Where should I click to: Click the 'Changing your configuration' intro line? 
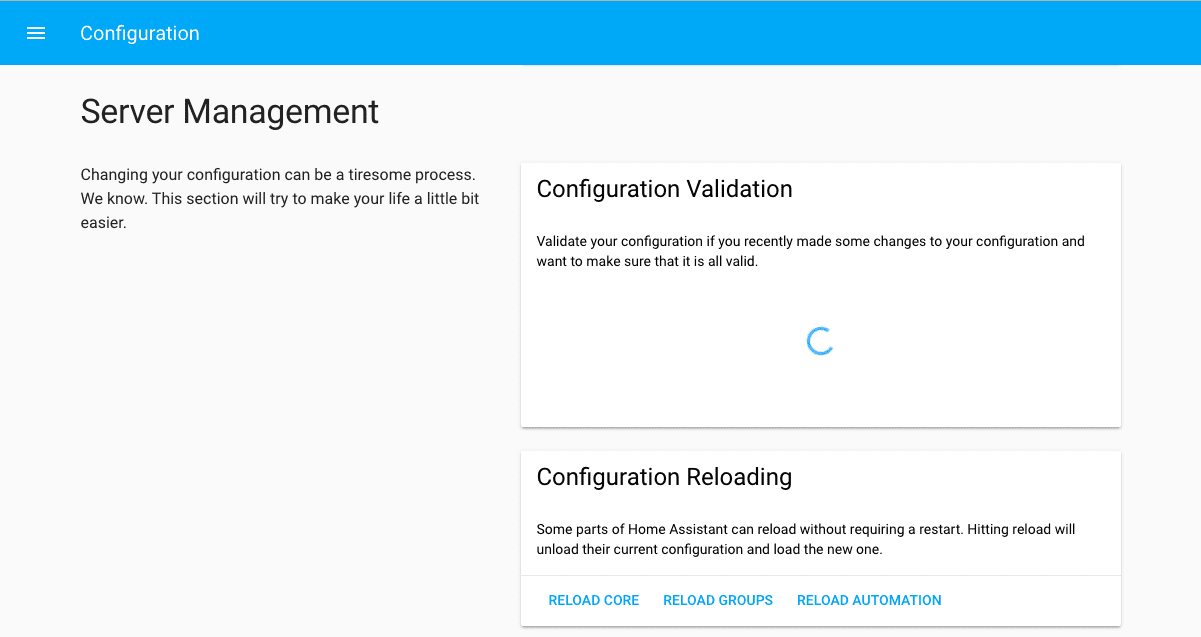point(277,174)
